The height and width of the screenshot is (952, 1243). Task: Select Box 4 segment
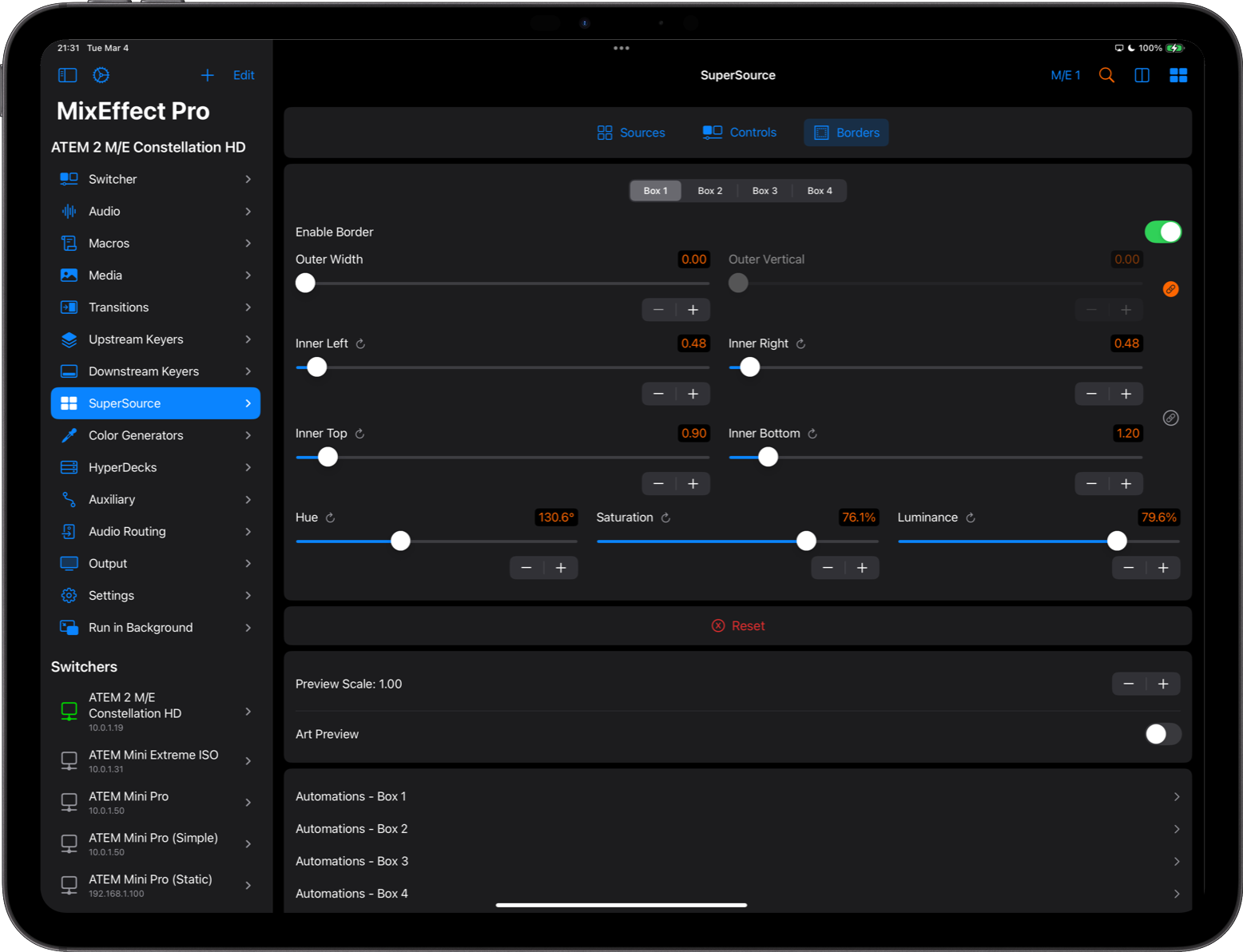820,191
